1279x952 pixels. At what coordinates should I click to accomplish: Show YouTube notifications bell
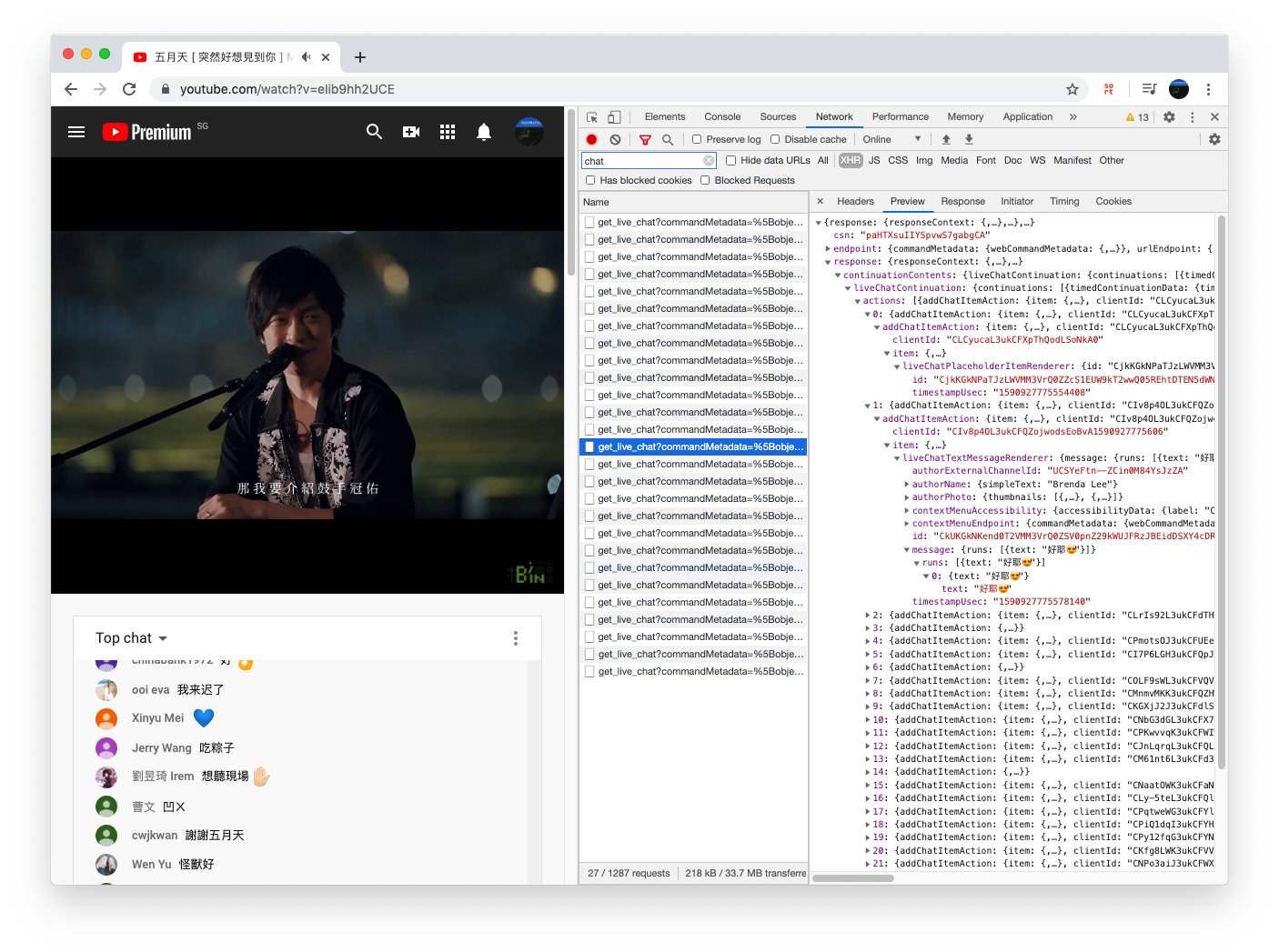(x=484, y=132)
